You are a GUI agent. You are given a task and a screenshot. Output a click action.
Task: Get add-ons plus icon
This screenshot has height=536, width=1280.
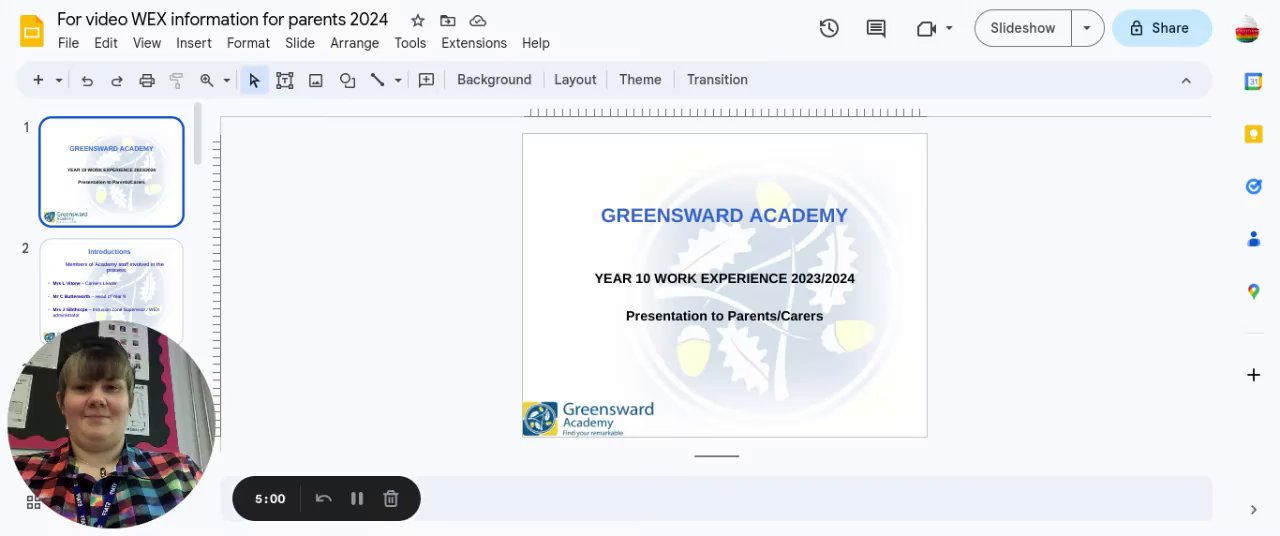tap(1253, 375)
